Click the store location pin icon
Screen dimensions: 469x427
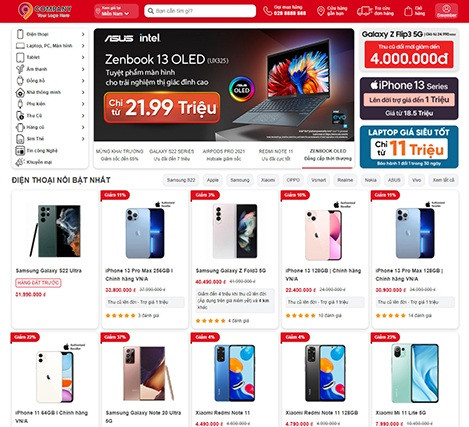coord(321,11)
